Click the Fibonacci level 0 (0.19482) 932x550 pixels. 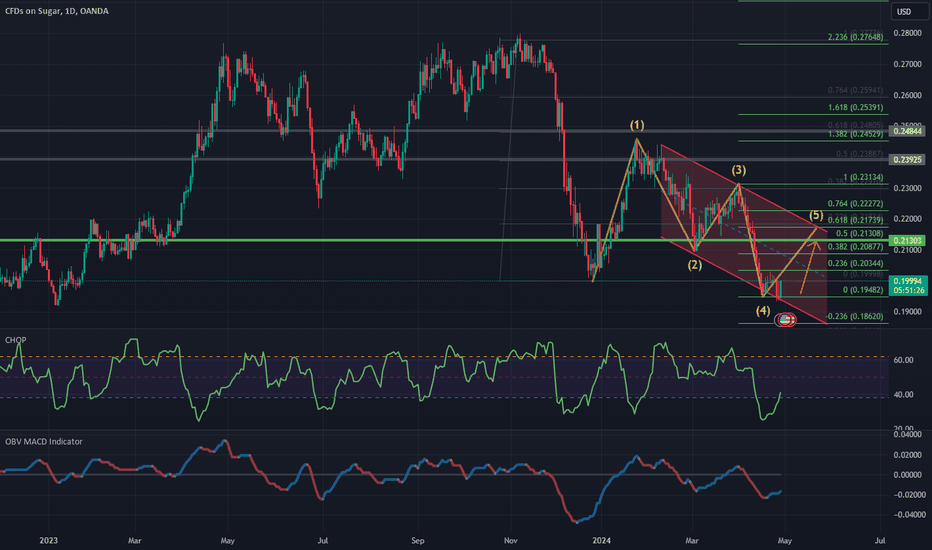pyautogui.click(x=863, y=290)
